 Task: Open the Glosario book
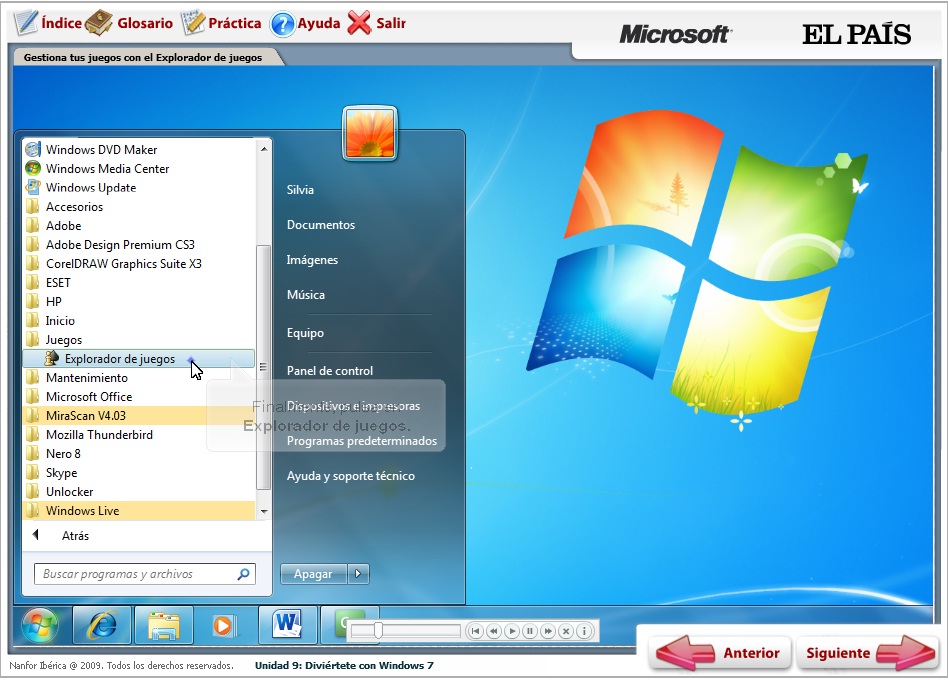pos(129,23)
